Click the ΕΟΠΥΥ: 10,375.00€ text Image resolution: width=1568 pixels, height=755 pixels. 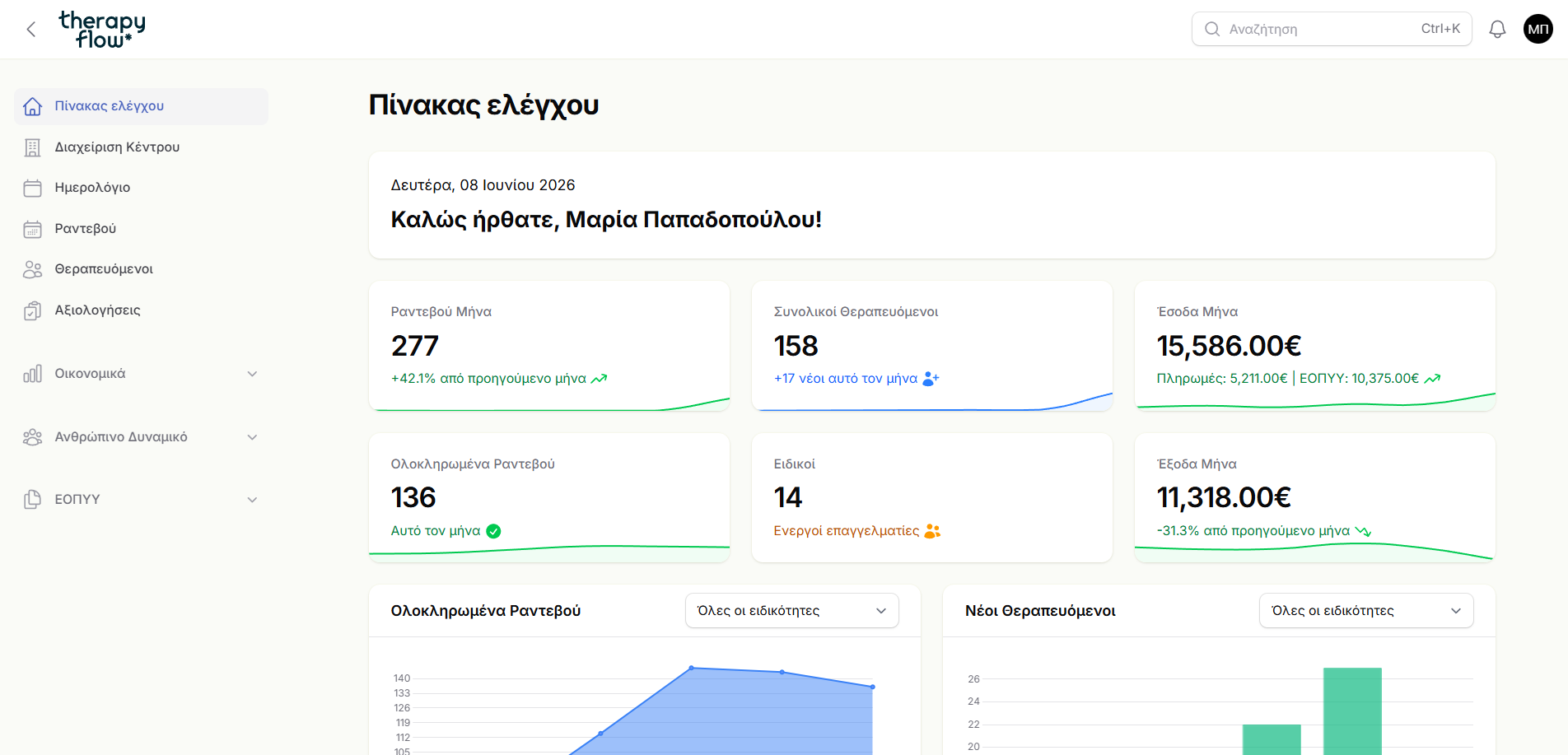click(x=1360, y=379)
